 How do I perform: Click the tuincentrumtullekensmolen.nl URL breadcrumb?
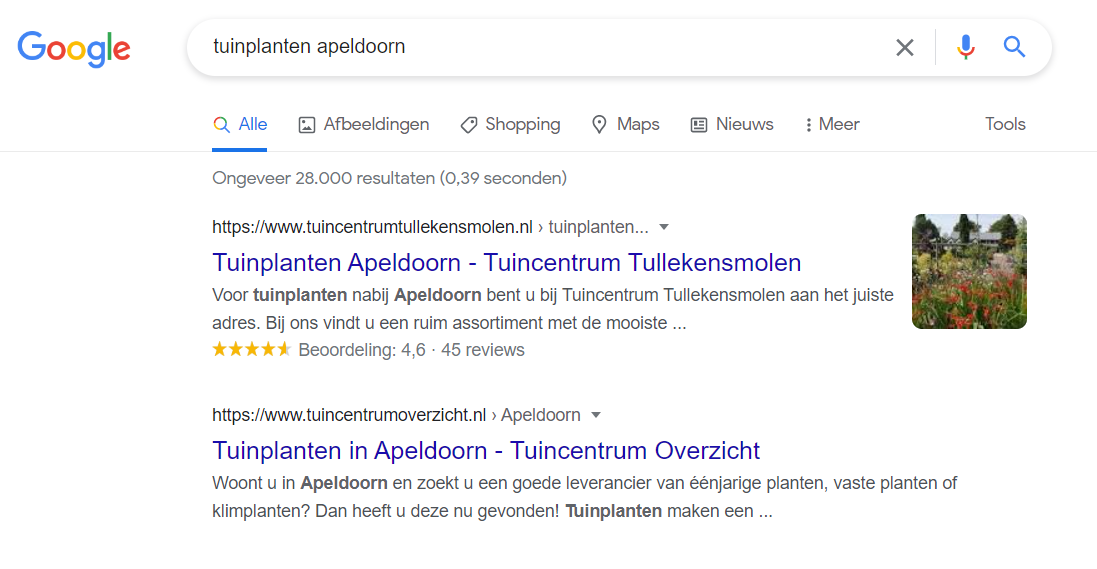click(x=372, y=226)
